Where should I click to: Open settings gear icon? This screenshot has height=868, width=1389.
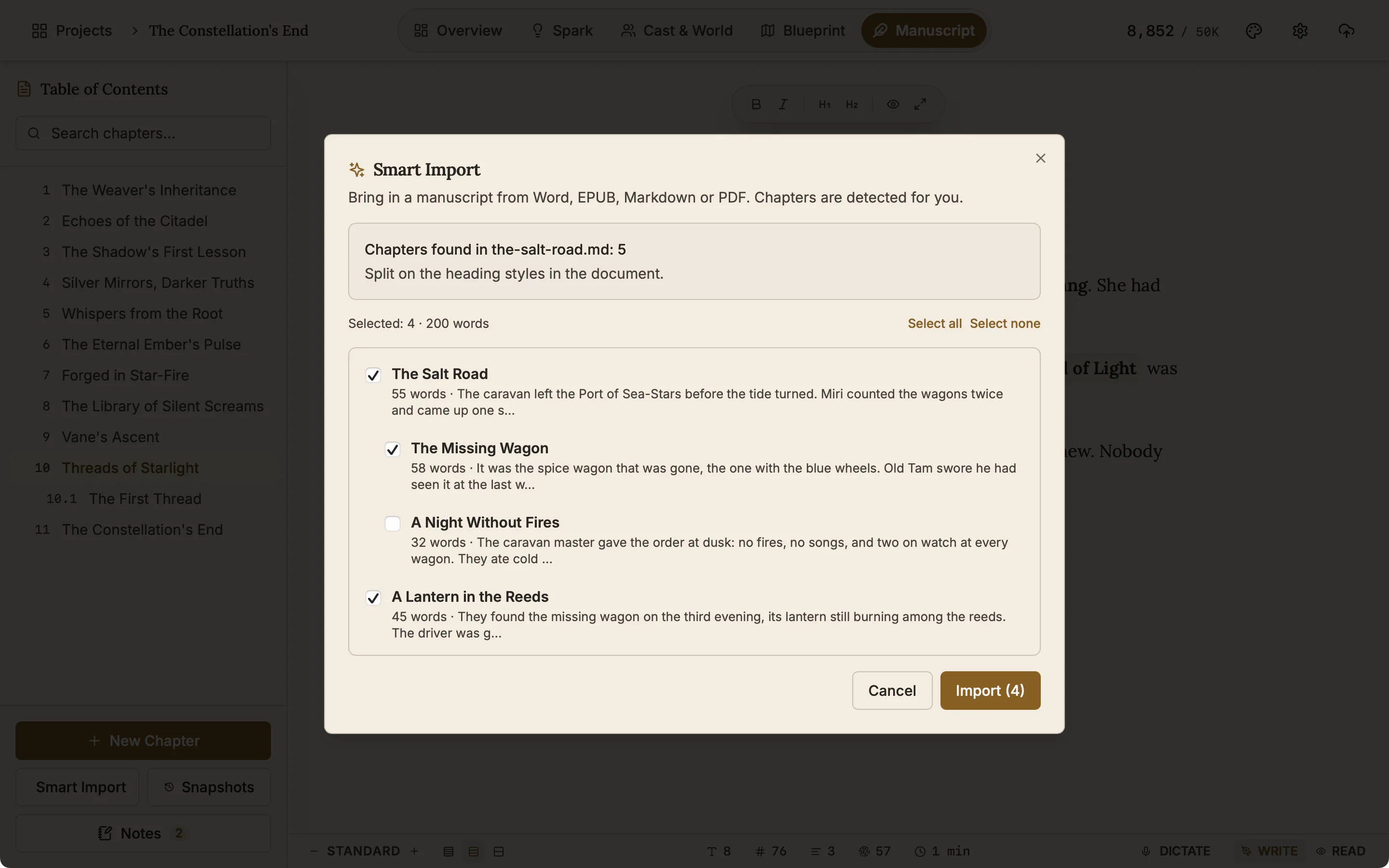[1299, 30]
